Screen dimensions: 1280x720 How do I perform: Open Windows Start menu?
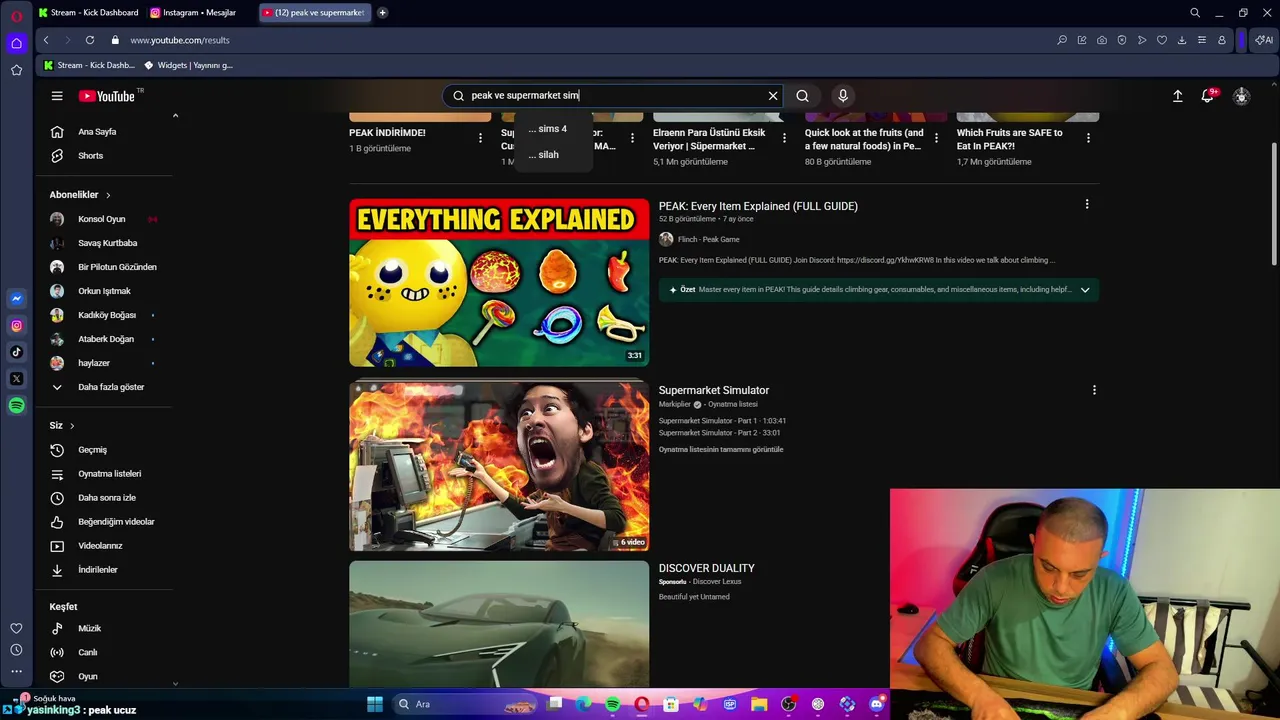point(375,704)
